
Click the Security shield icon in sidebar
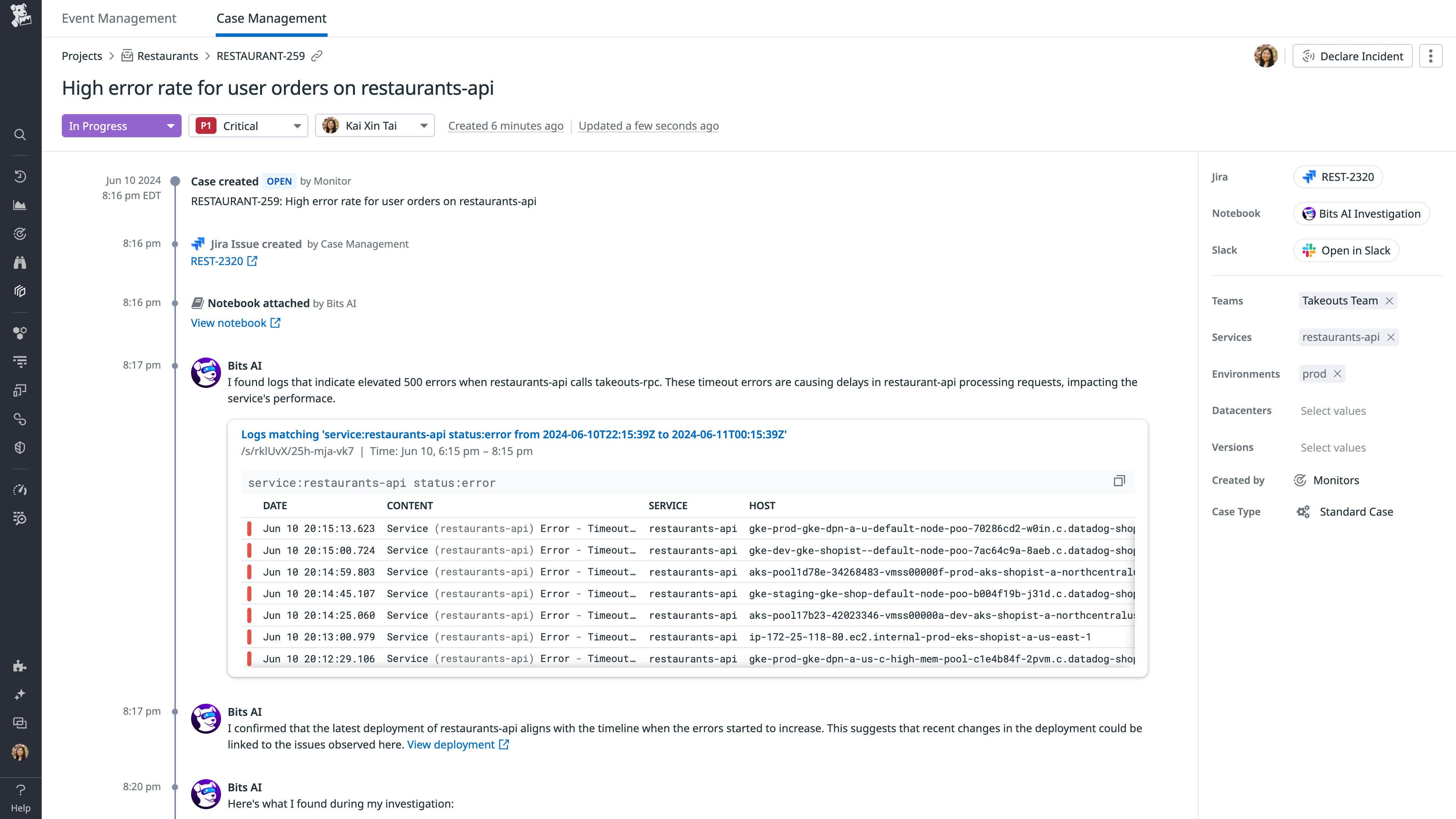[20, 447]
